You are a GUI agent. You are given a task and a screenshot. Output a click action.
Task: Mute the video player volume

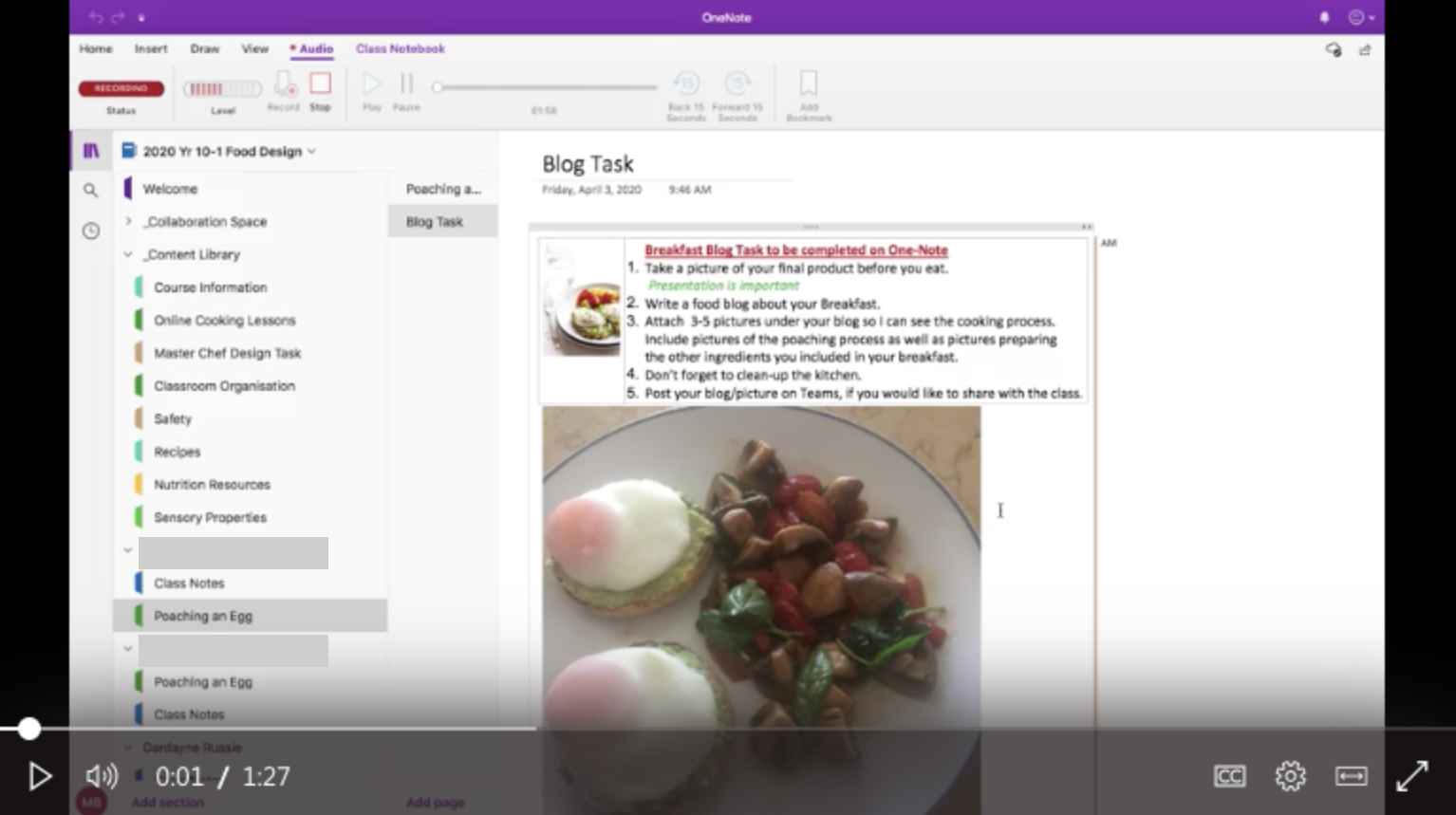coord(102,777)
